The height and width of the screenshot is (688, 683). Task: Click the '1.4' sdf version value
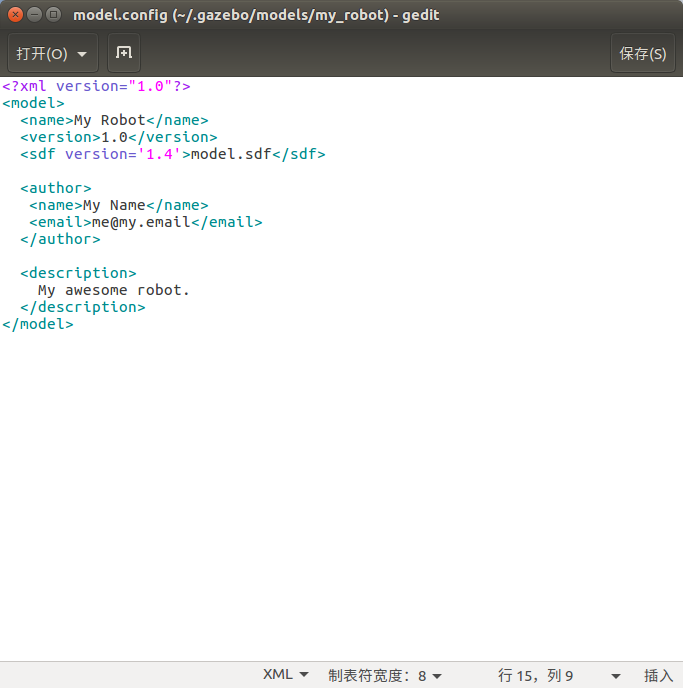pos(159,154)
